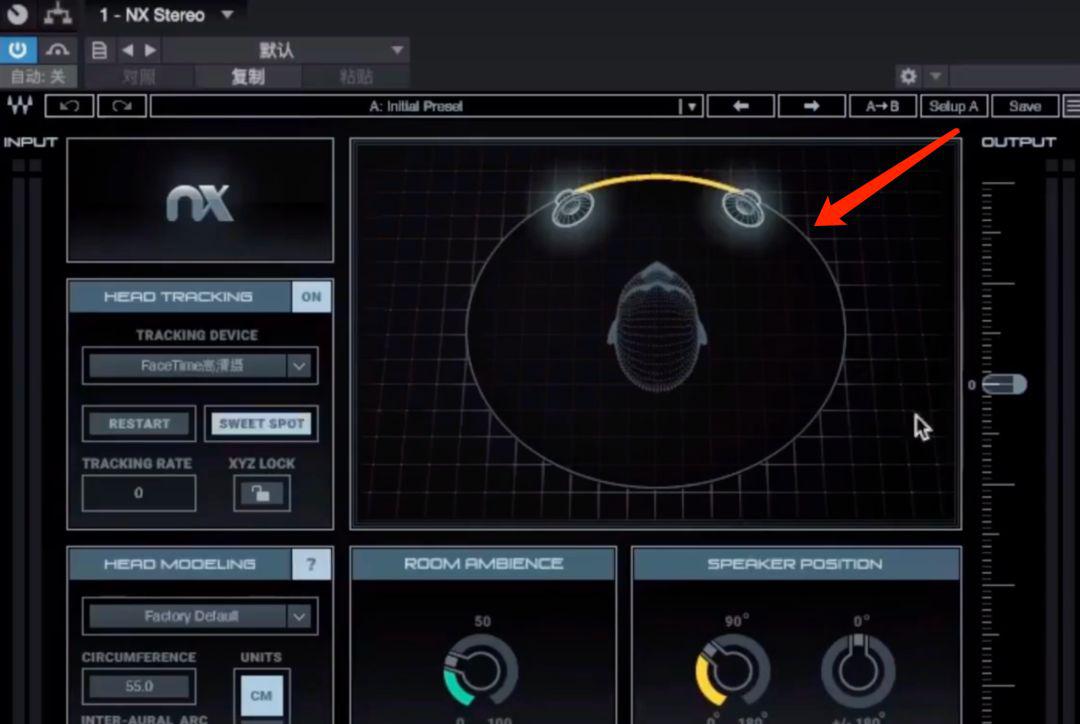Toggle the XYZ Lock padlock icon

pyautogui.click(x=261, y=493)
